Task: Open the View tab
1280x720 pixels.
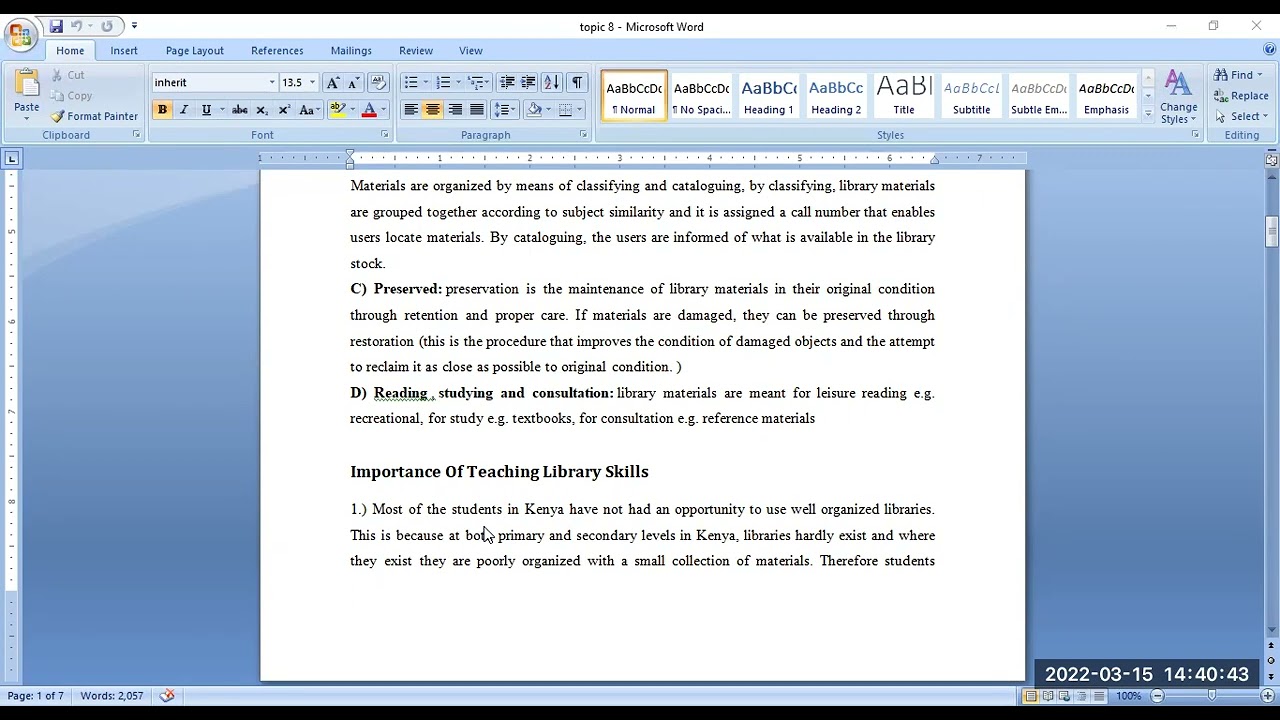Action: (471, 51)
